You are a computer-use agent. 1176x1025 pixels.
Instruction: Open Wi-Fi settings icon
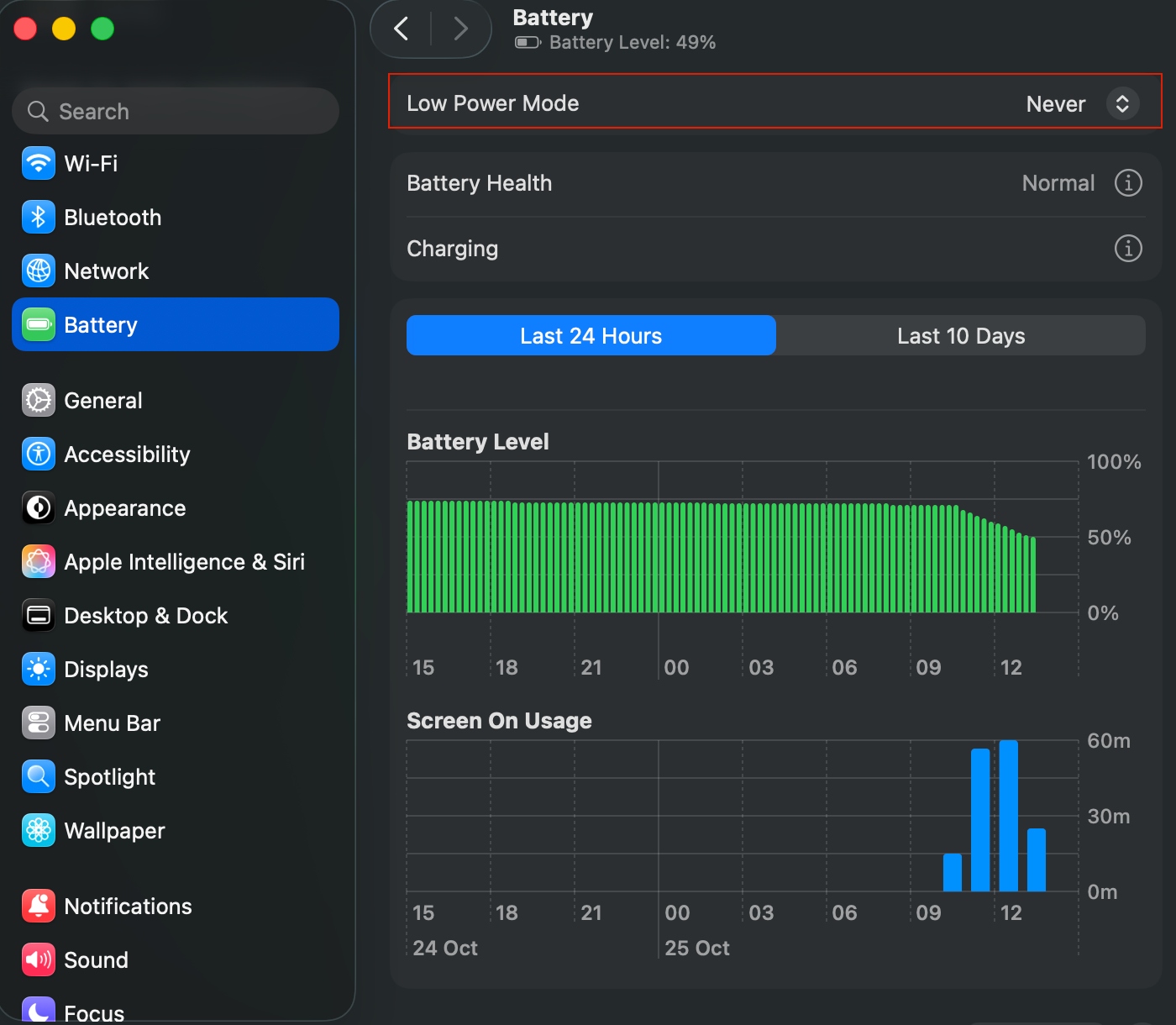click(39, 163)
